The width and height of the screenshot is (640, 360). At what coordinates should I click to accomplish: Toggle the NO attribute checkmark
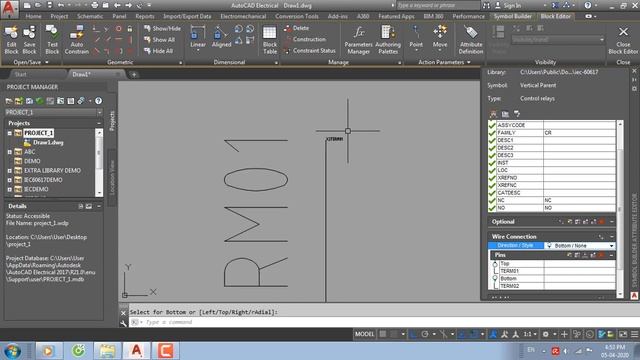(492, 208)
